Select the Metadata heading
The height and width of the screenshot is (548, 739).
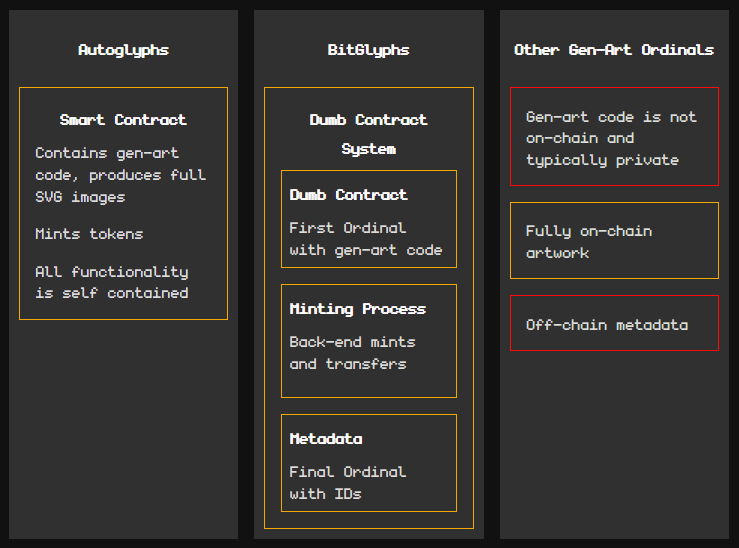(326, 439)
